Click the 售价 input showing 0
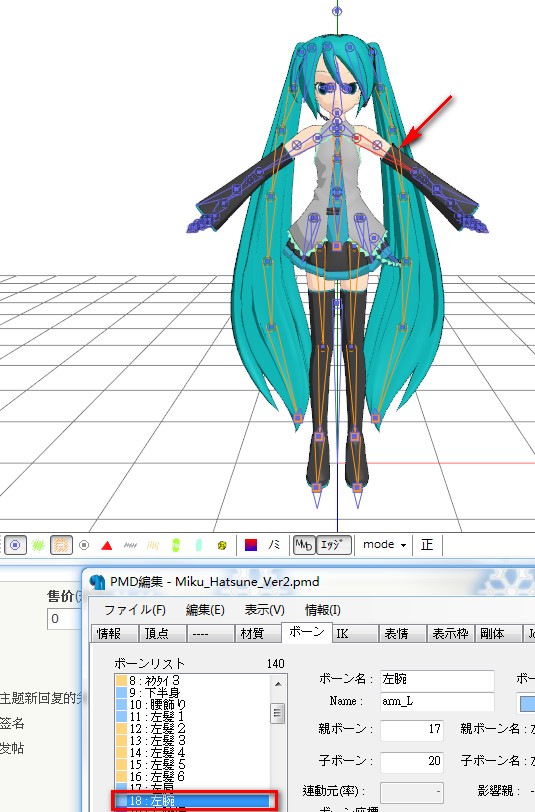The image size is (535, 812). 64,619
